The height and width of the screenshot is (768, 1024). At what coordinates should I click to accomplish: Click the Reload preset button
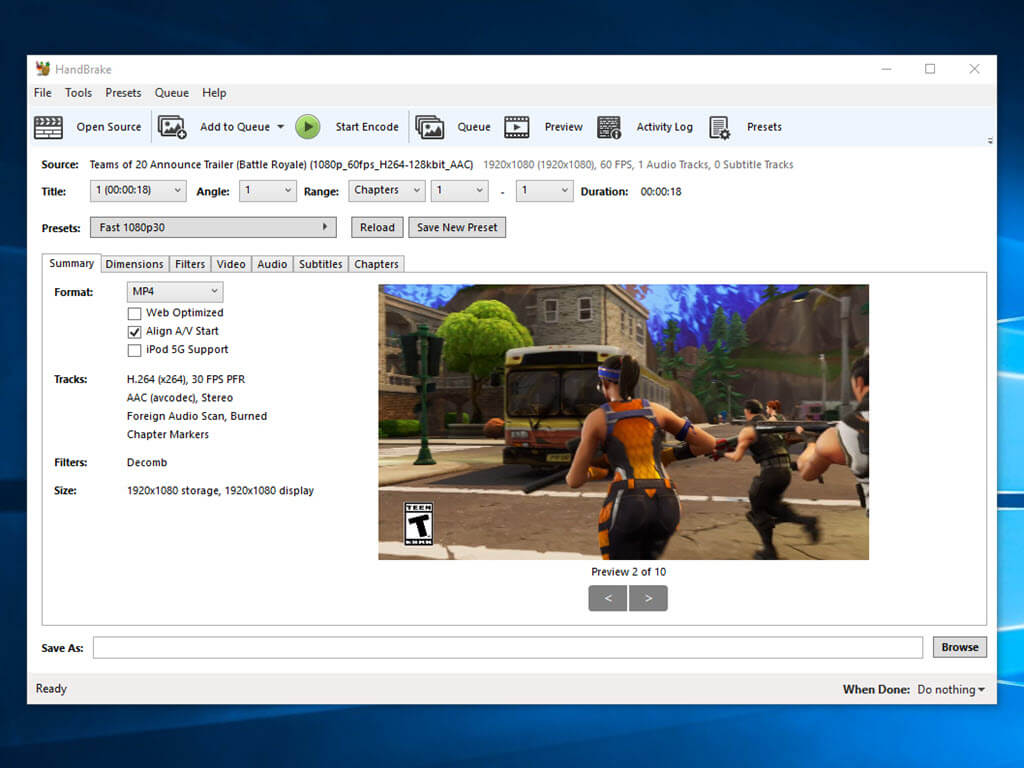(377, 227)
